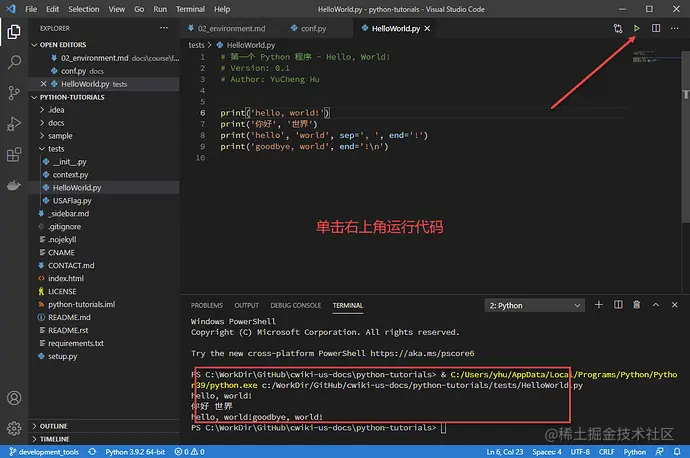Open the Edit menu
The width and height of the screenshot is (690, 458).
click(x=52, y=9)
